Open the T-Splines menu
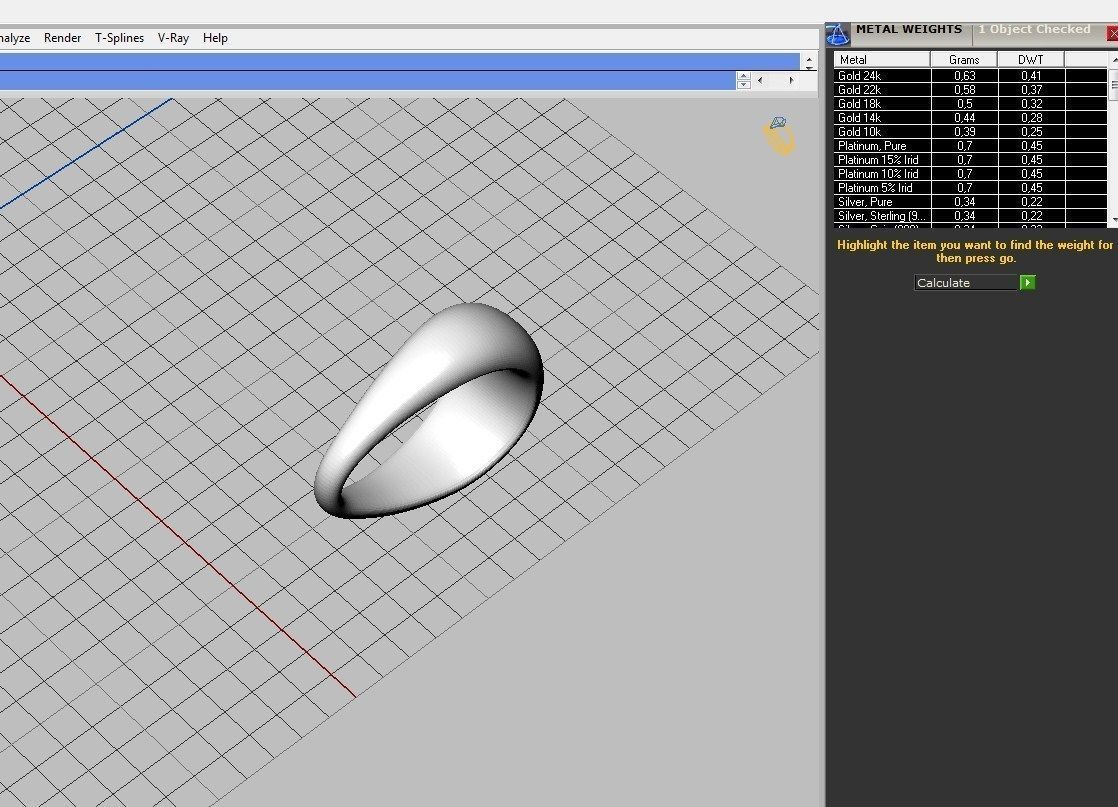The height and width of the screenshot is (807, 1118). tap(119, 38)
